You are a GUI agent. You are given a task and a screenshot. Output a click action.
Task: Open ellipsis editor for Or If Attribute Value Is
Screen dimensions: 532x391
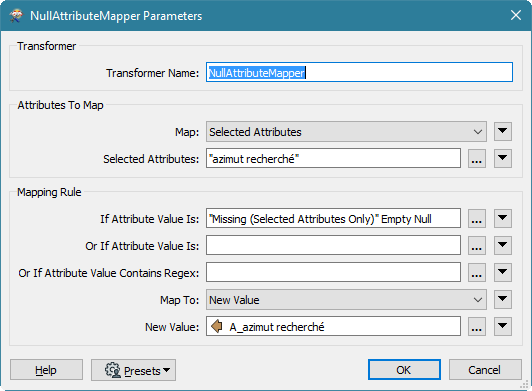pos(477,245)
